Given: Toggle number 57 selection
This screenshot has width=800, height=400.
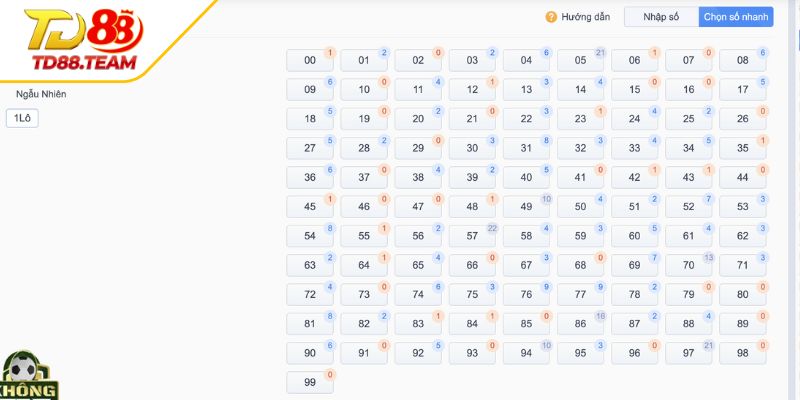Looking at the screenshot, I should point(472,236).
